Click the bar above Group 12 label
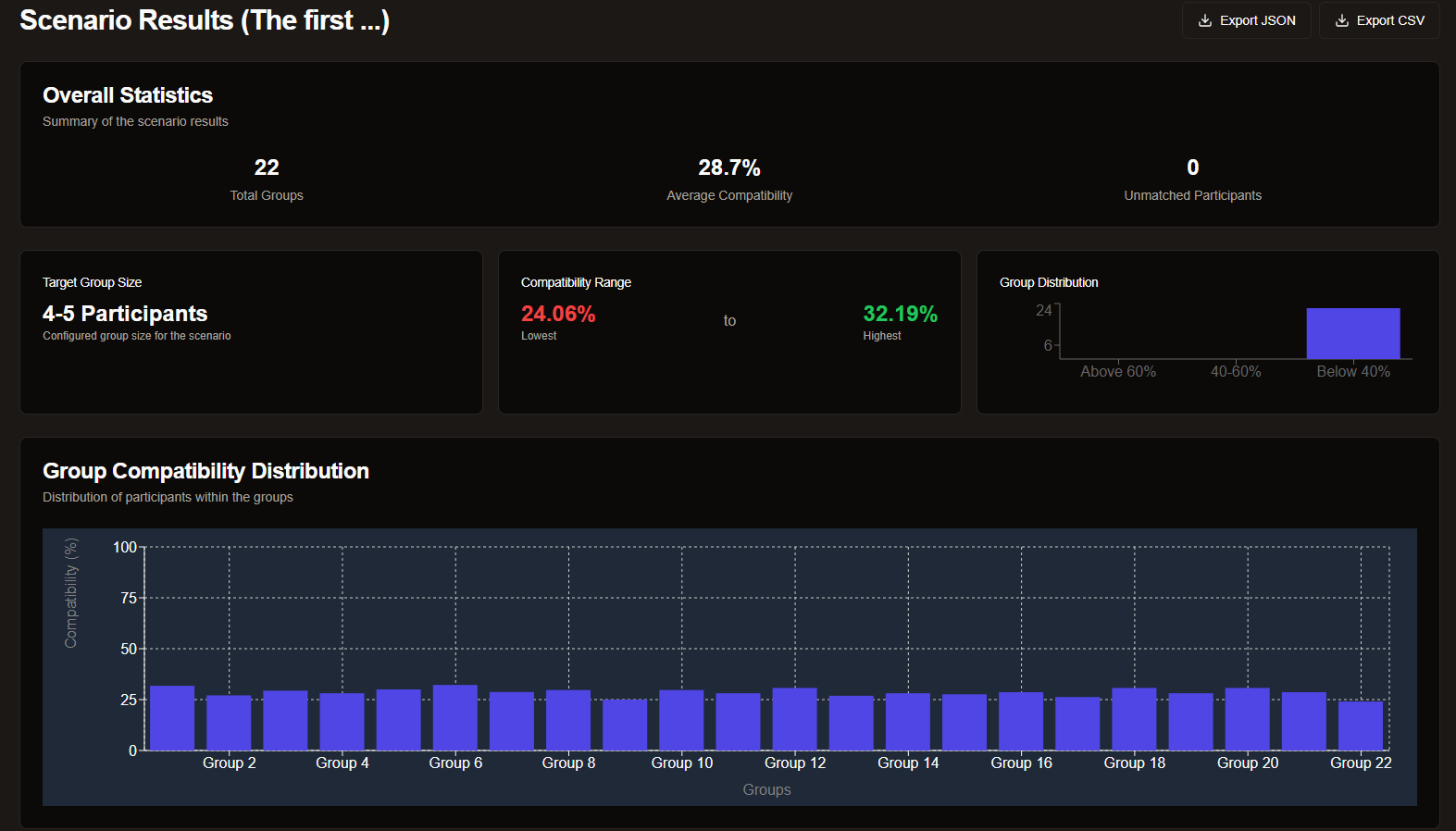This screenshot has height=831, width=1456. [x=795, y=719]
